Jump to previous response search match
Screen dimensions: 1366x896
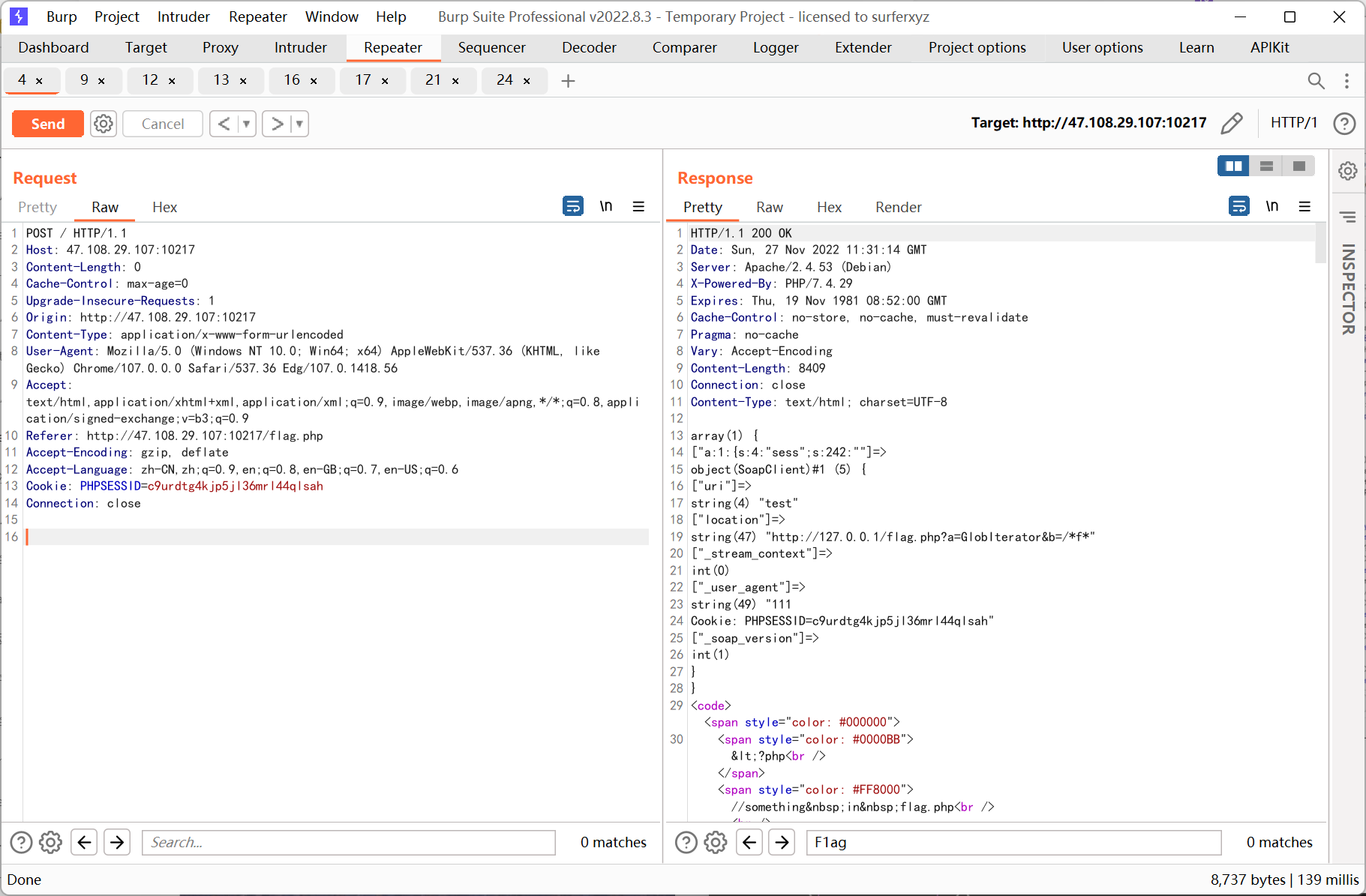coord(749,842)
